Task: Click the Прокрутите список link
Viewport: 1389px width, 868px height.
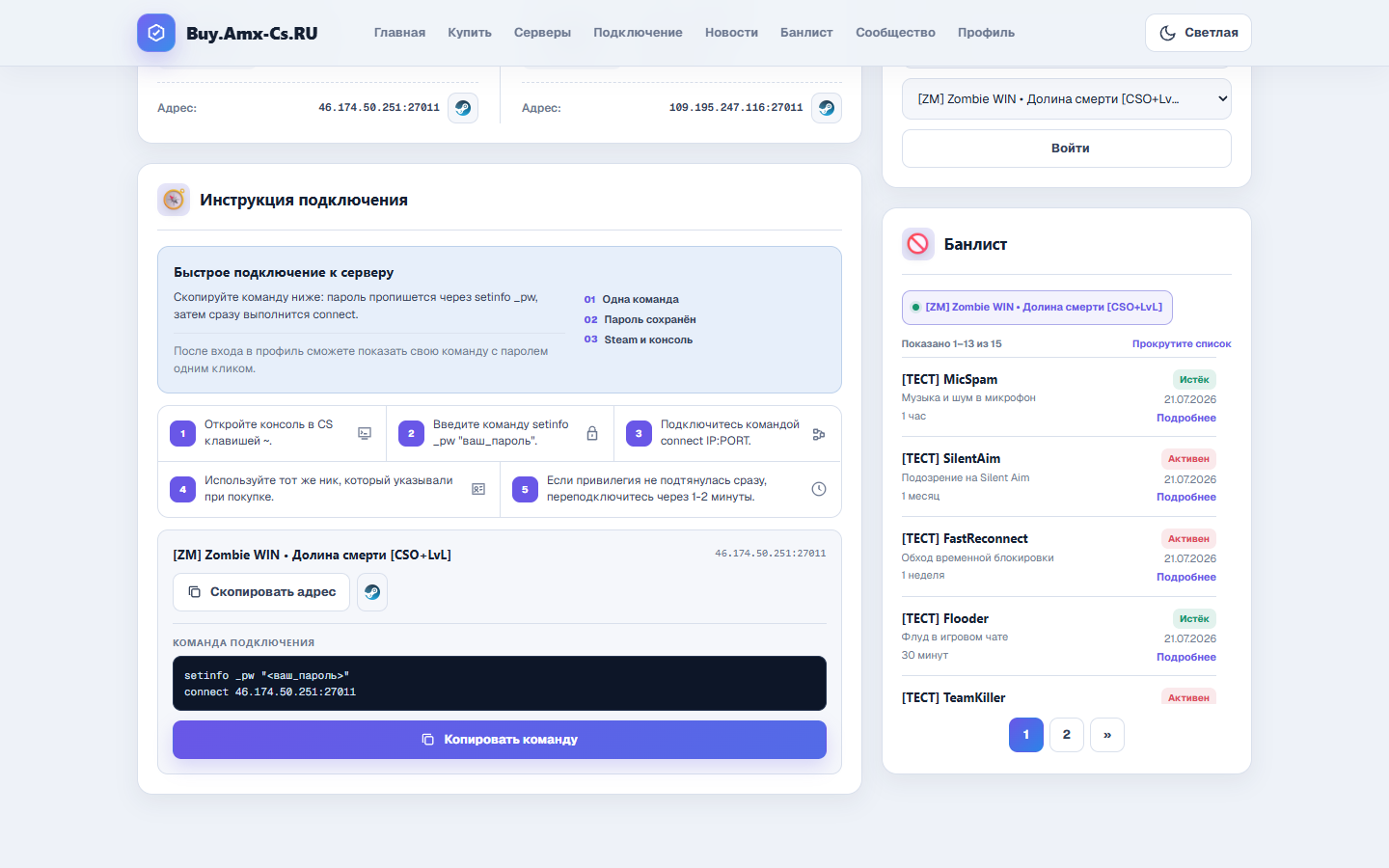Action: pos(1182,343)
